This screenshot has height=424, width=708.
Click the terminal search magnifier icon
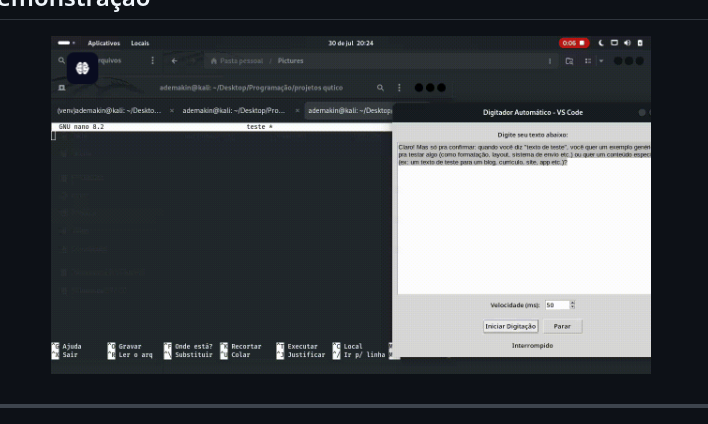click(380, 88)
